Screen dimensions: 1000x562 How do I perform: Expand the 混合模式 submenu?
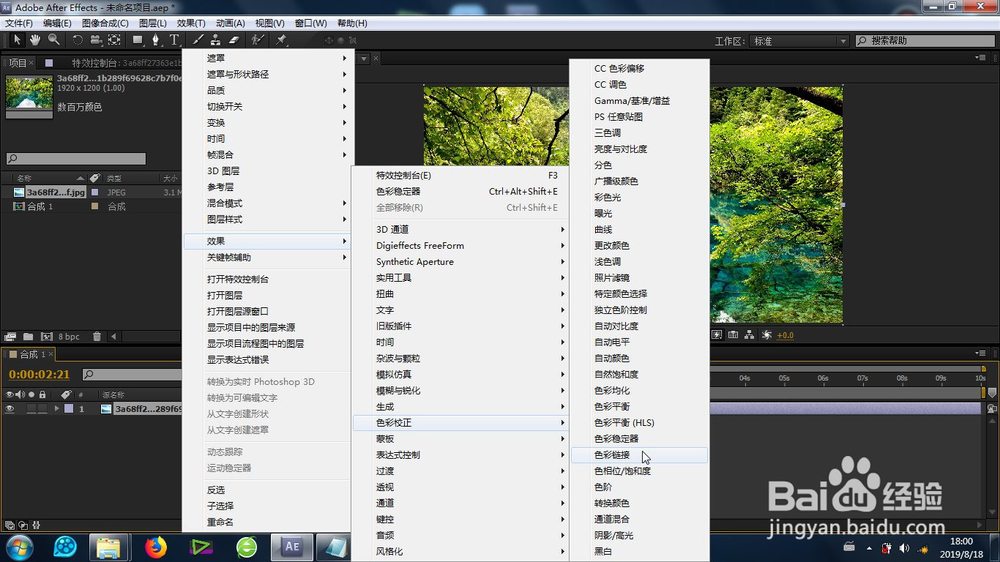(x=267, y=203)
